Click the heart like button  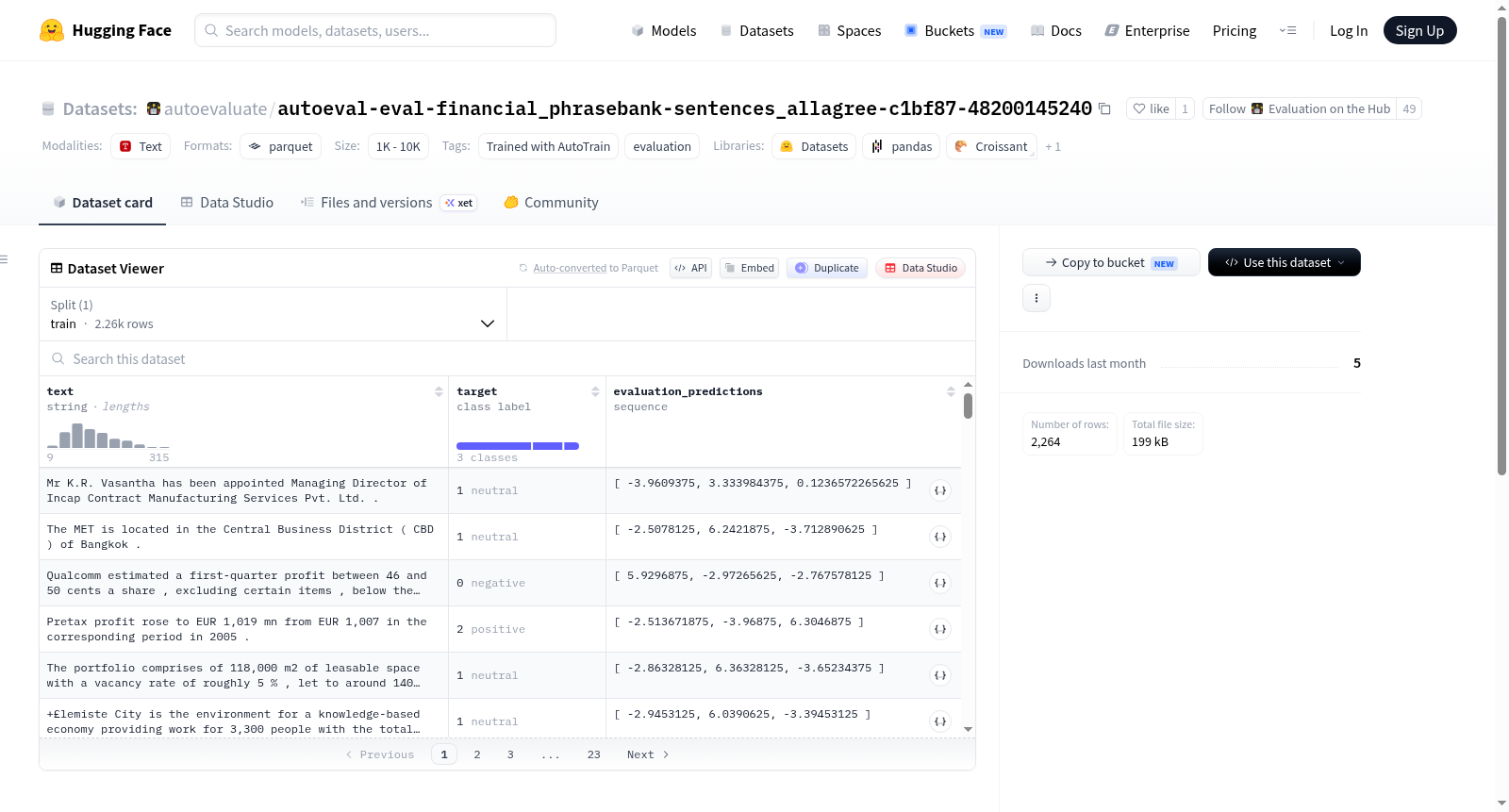point(1151,108)
